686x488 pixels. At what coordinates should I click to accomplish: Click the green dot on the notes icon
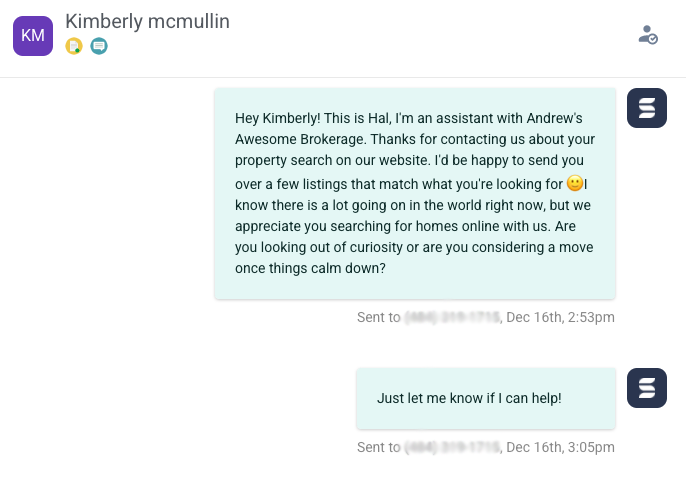click(77, 50)
